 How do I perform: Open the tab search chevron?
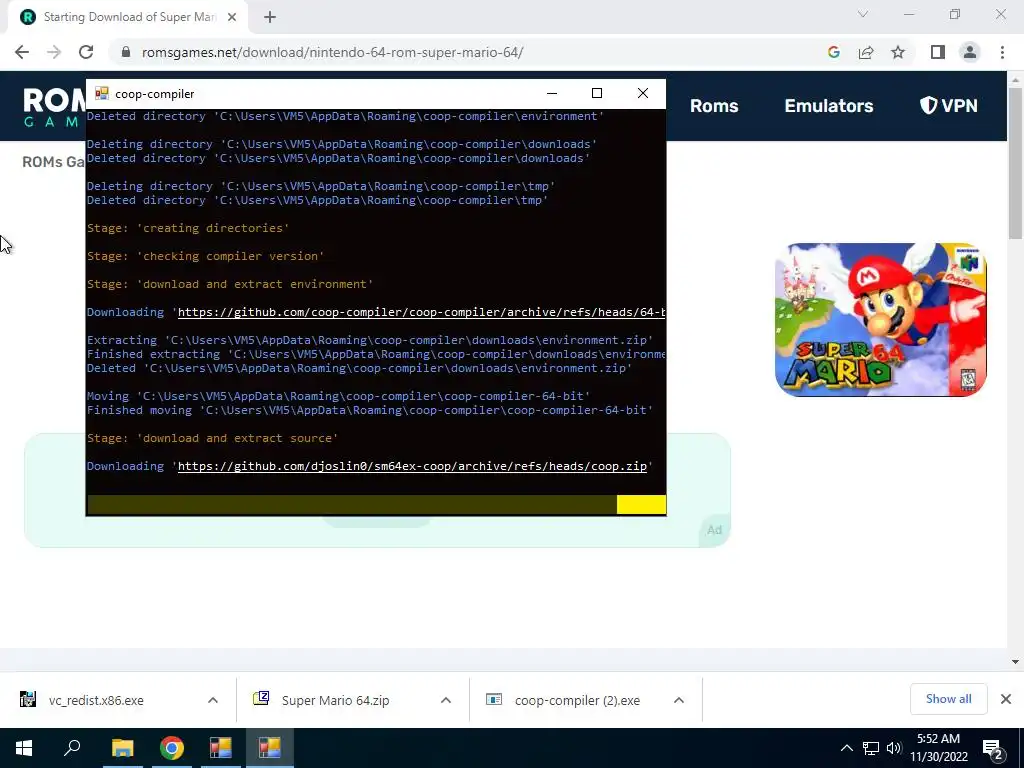coord(863,14)
